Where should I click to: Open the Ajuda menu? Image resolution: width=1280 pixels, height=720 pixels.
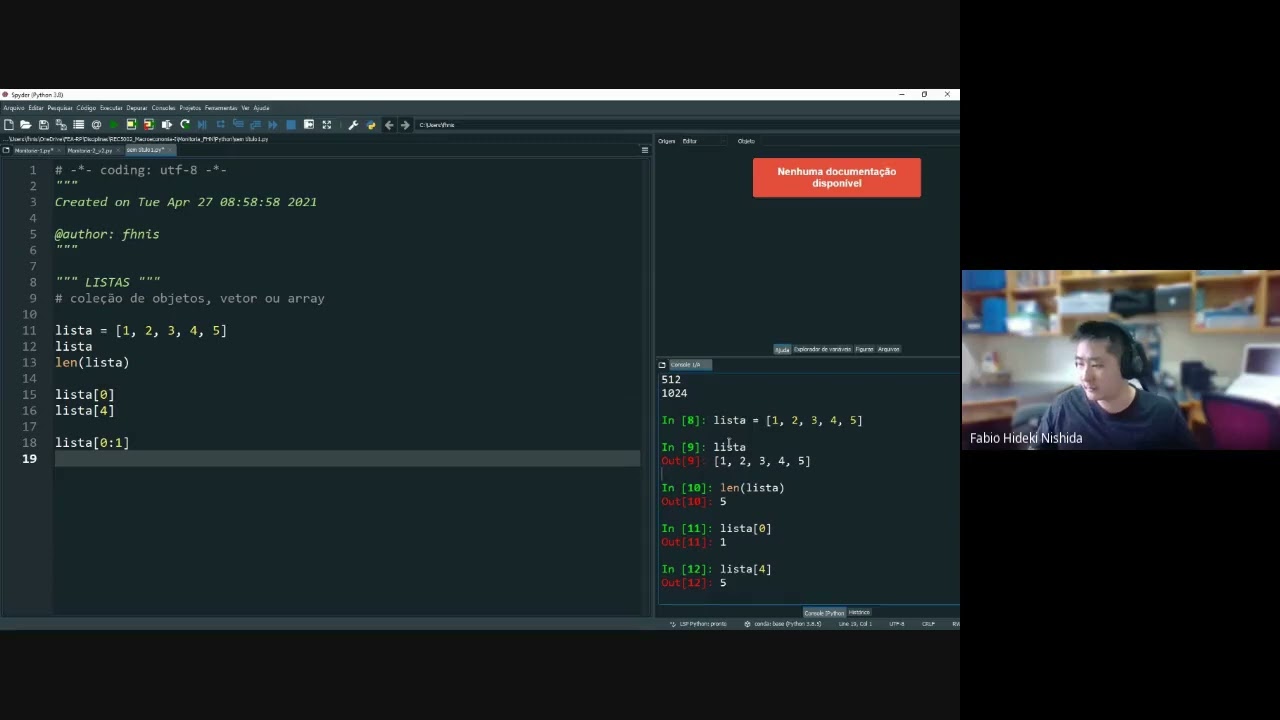click(x=261, y=108)
